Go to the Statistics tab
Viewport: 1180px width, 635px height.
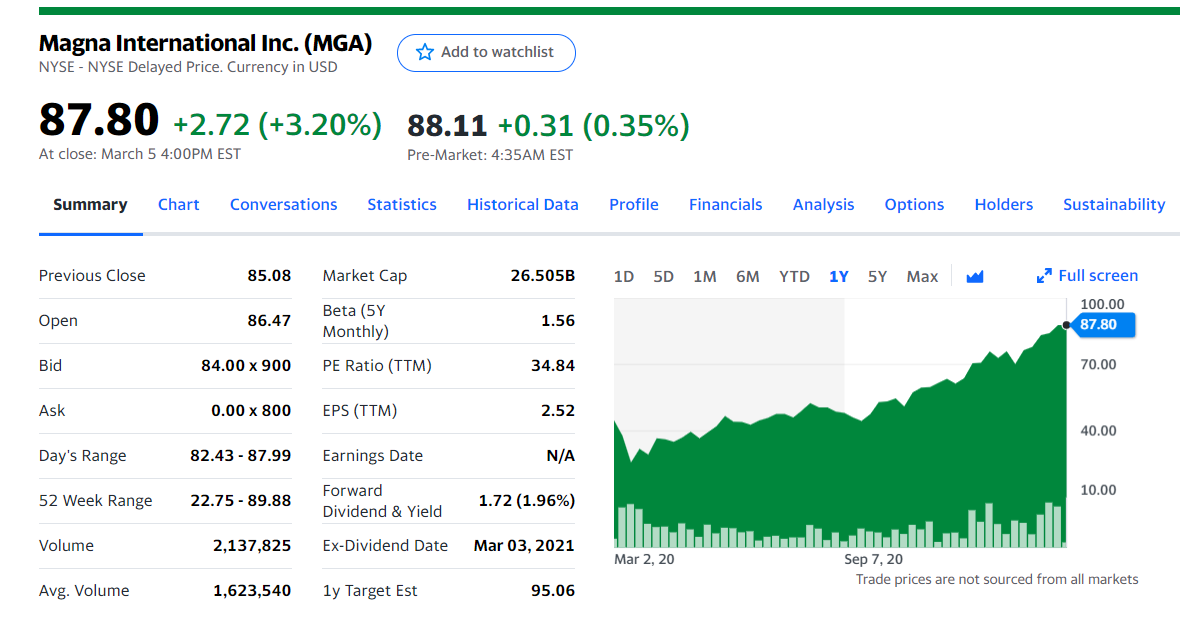click(x=402, y=205)
